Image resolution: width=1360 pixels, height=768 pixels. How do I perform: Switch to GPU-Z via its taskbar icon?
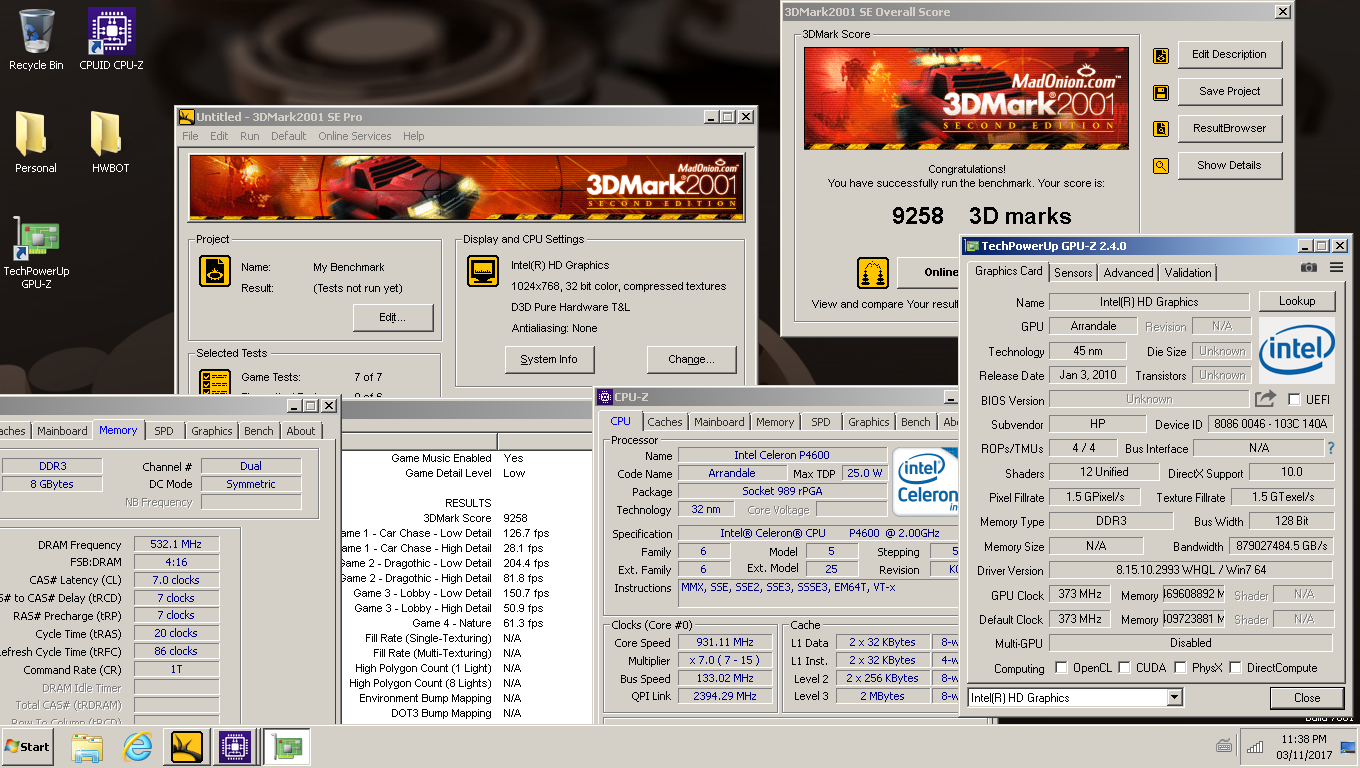[286, 746]
